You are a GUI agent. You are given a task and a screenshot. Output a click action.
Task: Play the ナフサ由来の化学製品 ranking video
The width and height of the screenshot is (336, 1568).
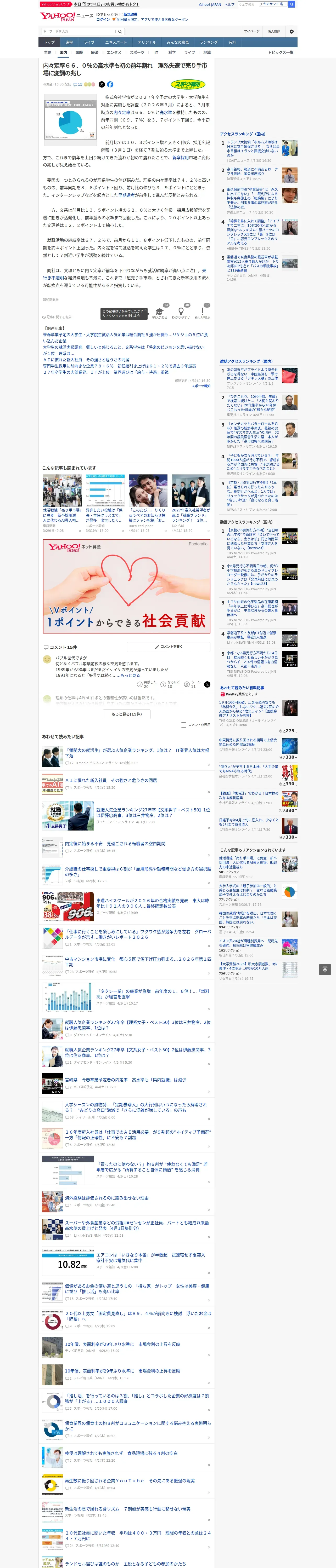coord(290,608)
